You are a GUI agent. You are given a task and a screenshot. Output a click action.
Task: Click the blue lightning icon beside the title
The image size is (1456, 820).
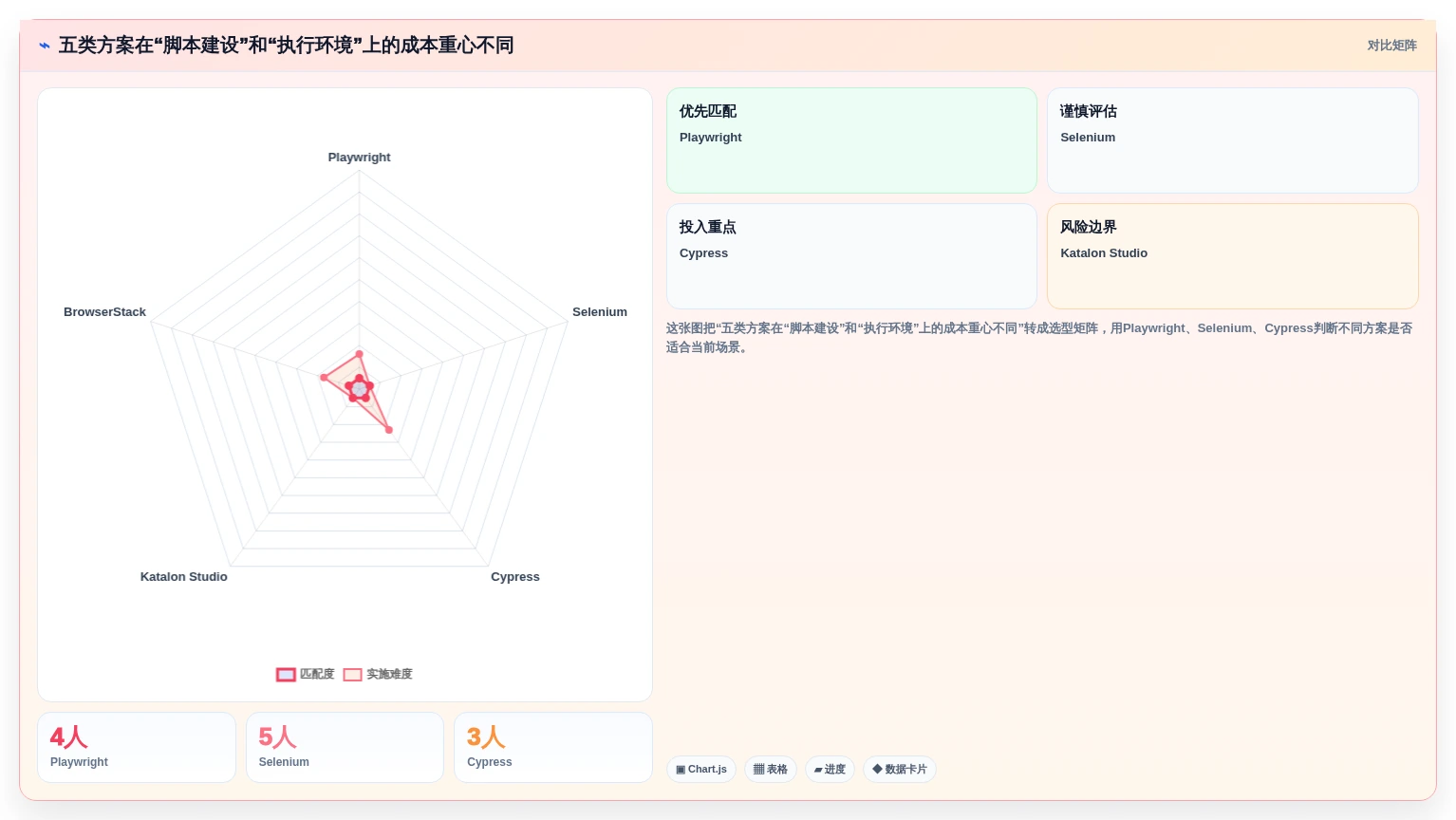pyautogui.click(x=45, y=46)
